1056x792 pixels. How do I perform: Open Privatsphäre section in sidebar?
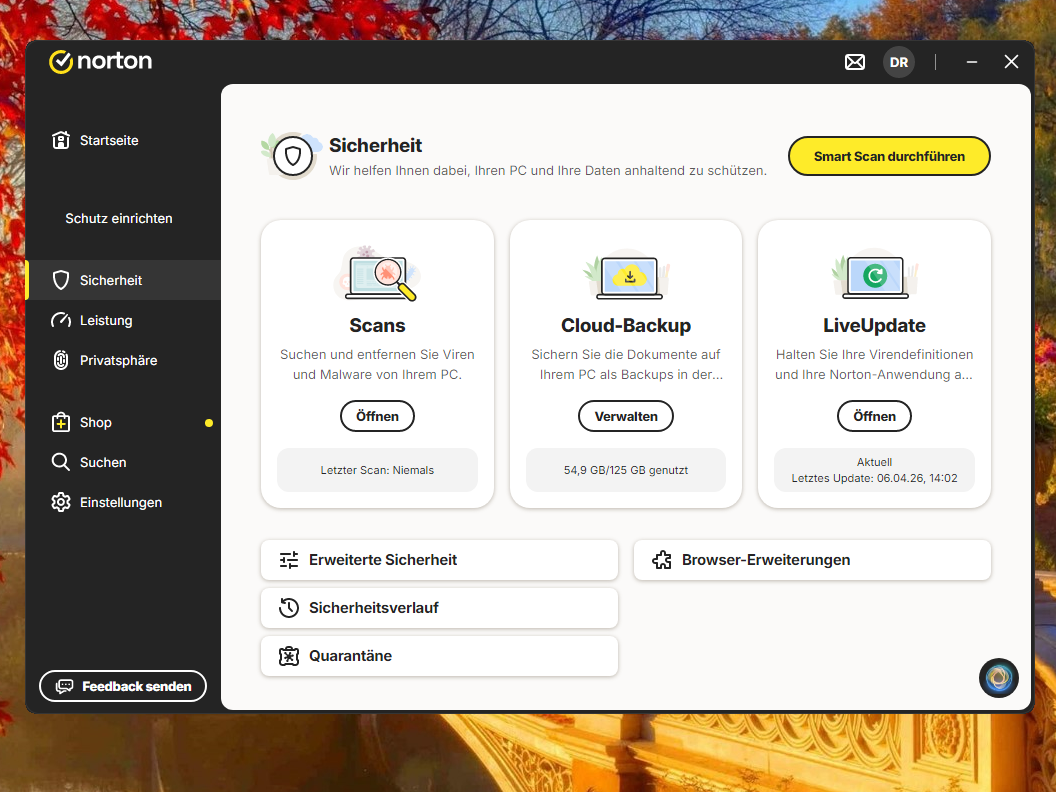click(x=118, y=361)
